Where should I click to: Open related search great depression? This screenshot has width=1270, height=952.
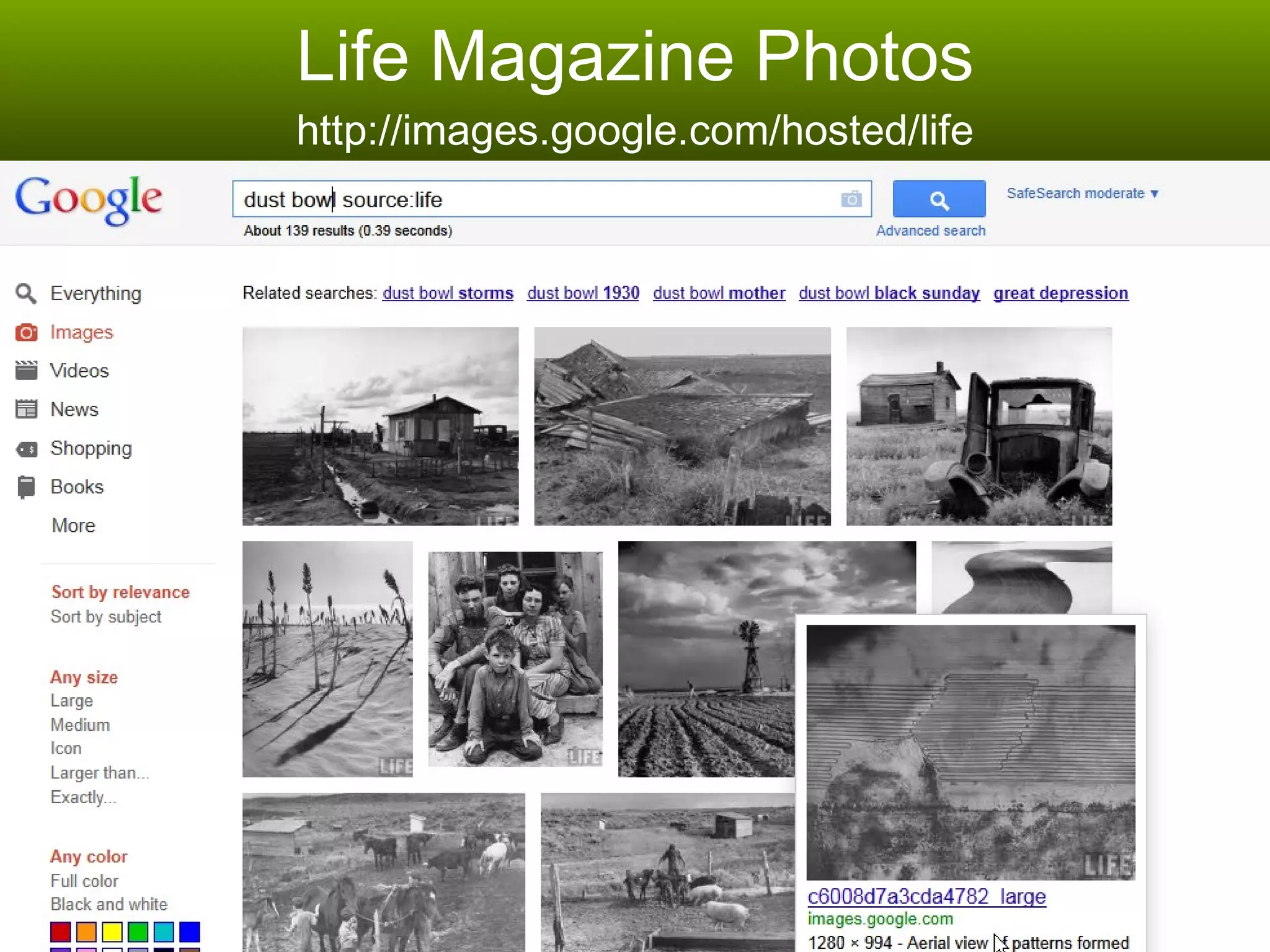click(1060, 293)
